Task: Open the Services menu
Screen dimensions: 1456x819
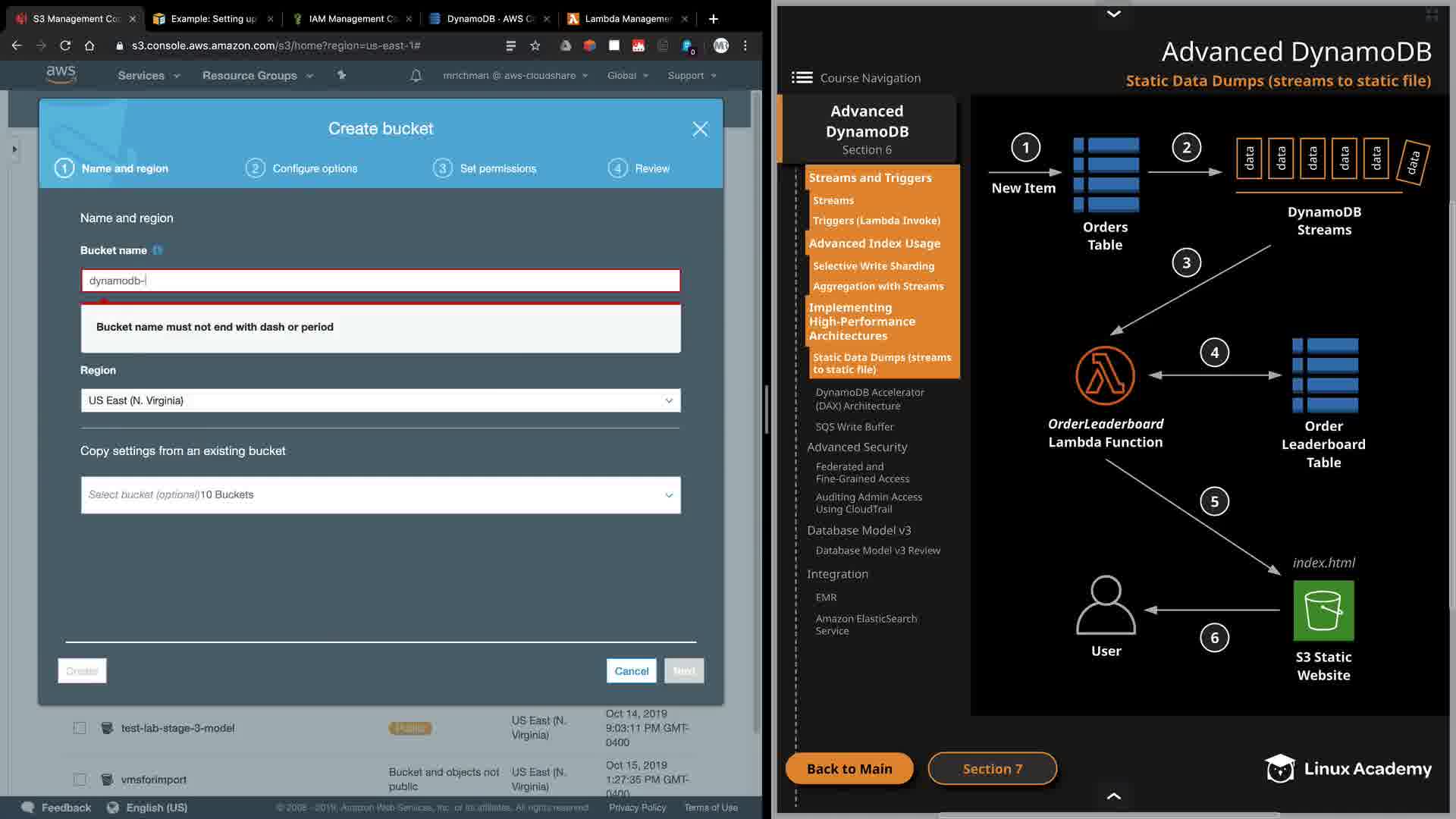Action: 149,76
